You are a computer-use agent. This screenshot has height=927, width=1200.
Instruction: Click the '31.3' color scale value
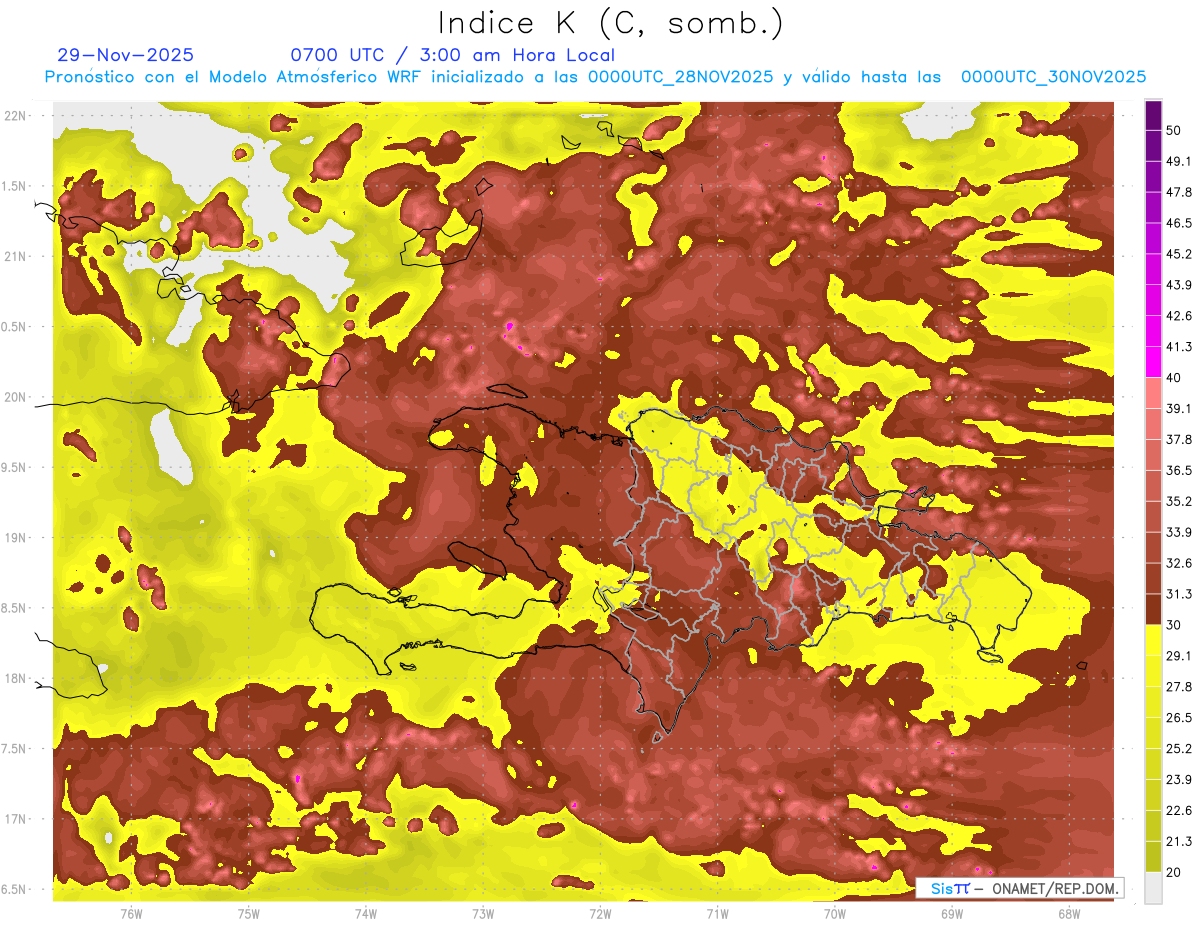tap(1179, 594)
